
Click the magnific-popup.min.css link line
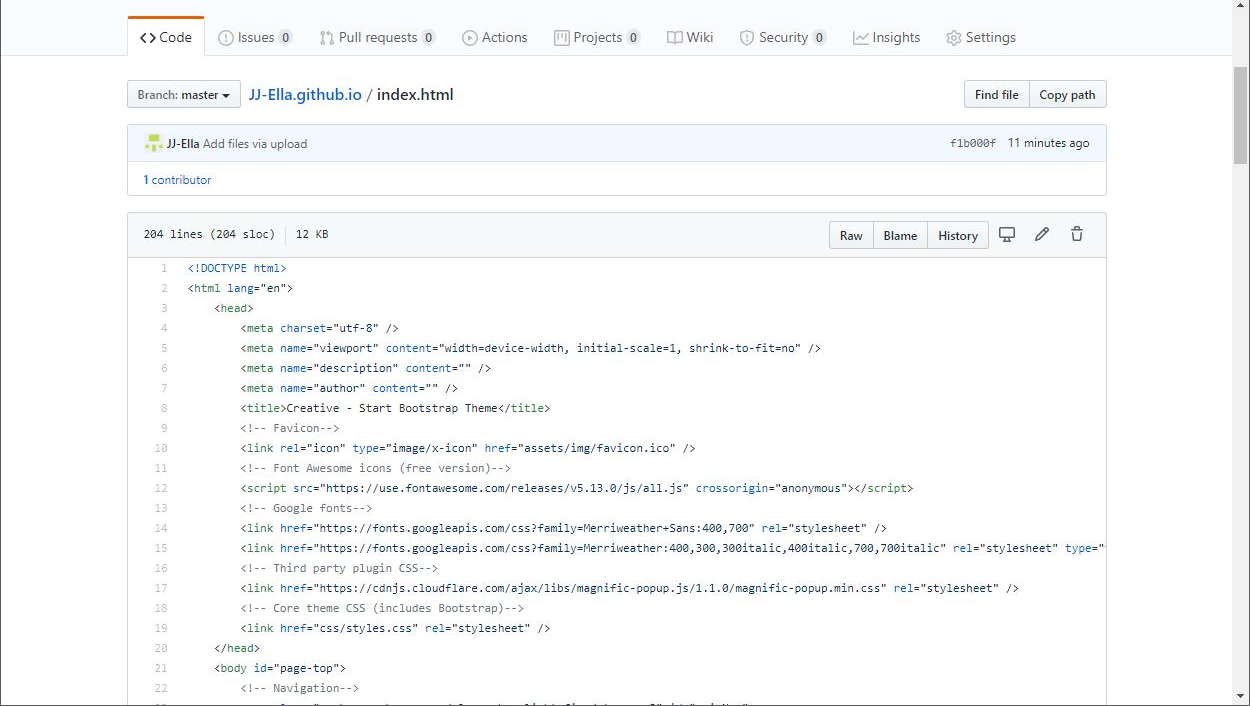[630, 588]
